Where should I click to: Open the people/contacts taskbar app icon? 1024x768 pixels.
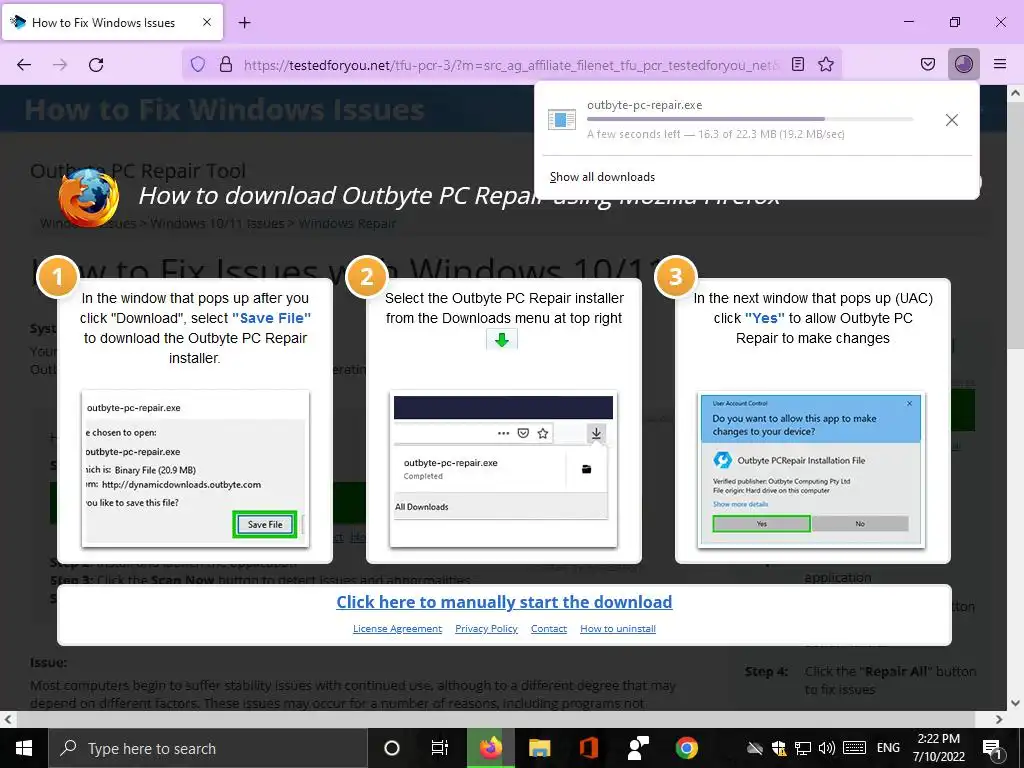(x=637, y=748)
